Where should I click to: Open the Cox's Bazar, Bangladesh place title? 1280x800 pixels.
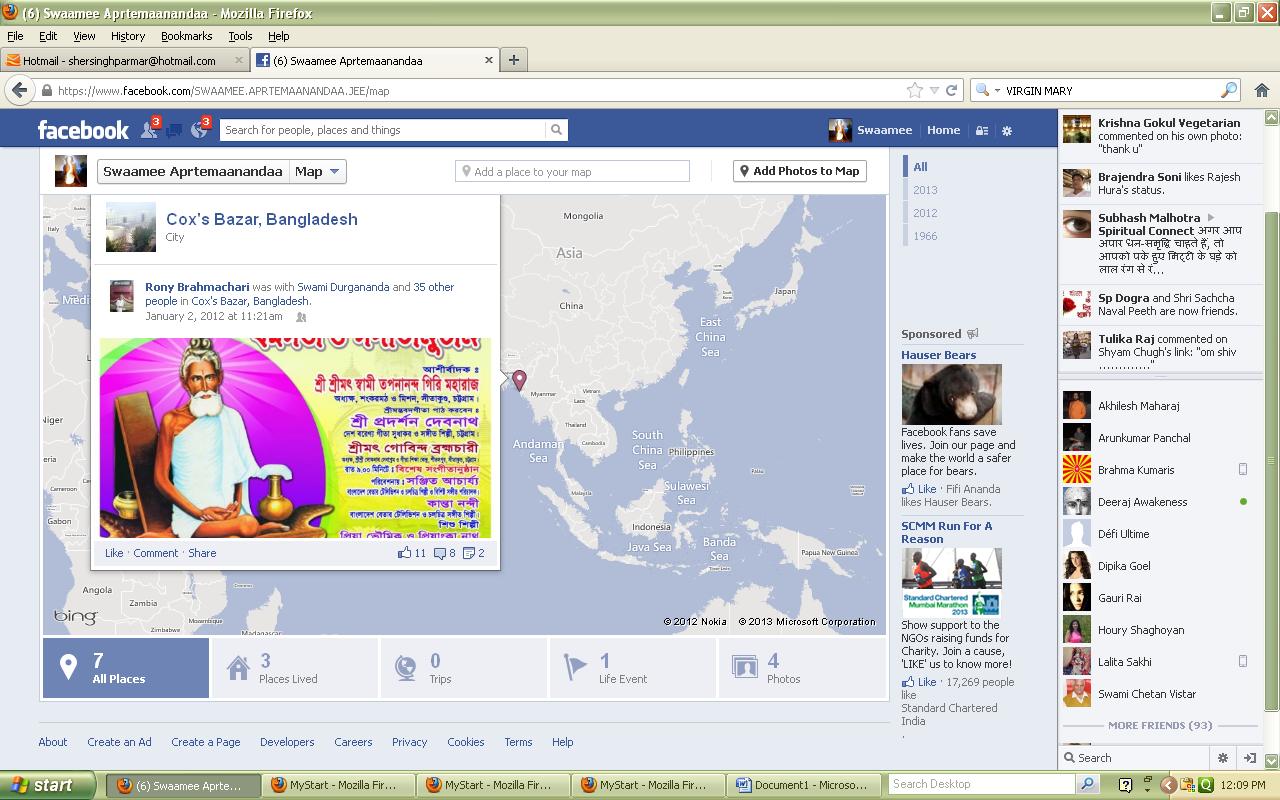(262, 219)
